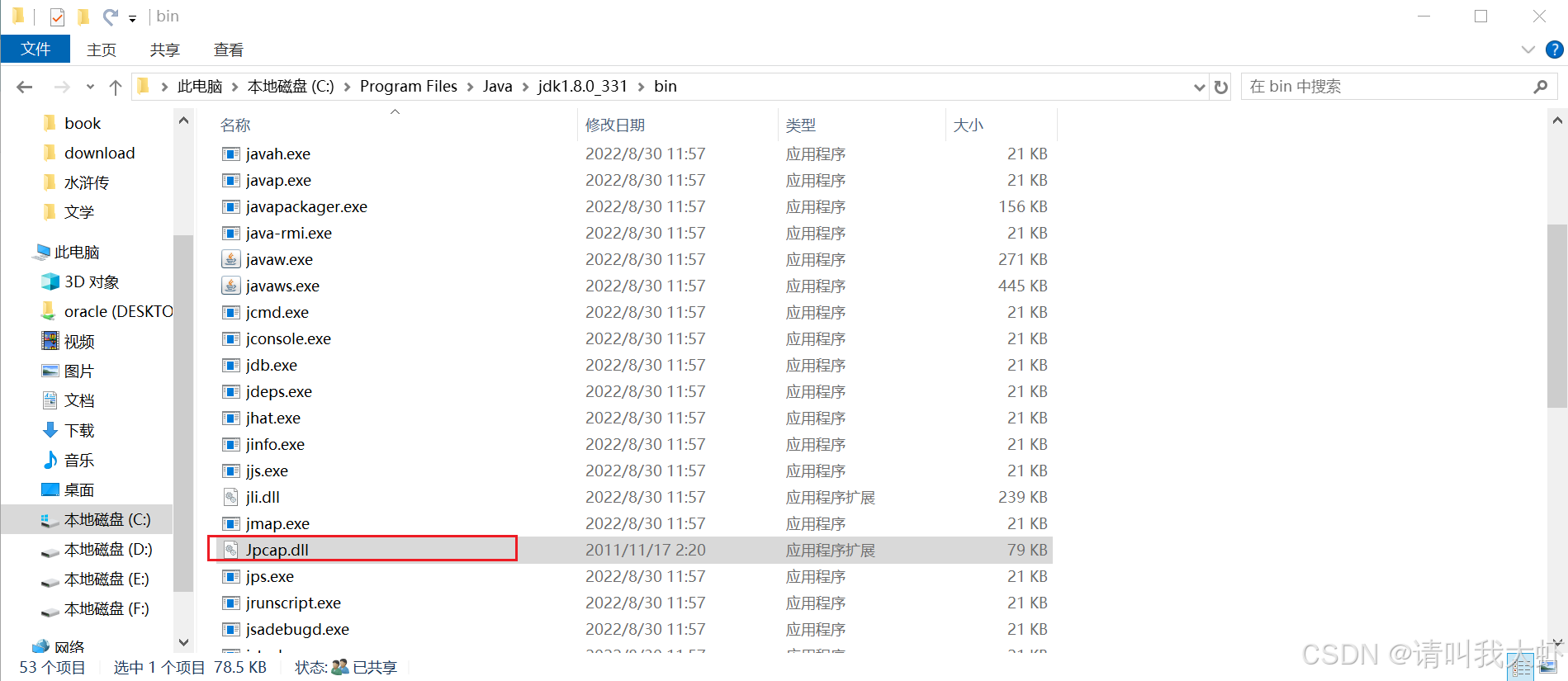Click the 下载 arrow icon in sidebar
The image size is (1568, 681).
50,430
